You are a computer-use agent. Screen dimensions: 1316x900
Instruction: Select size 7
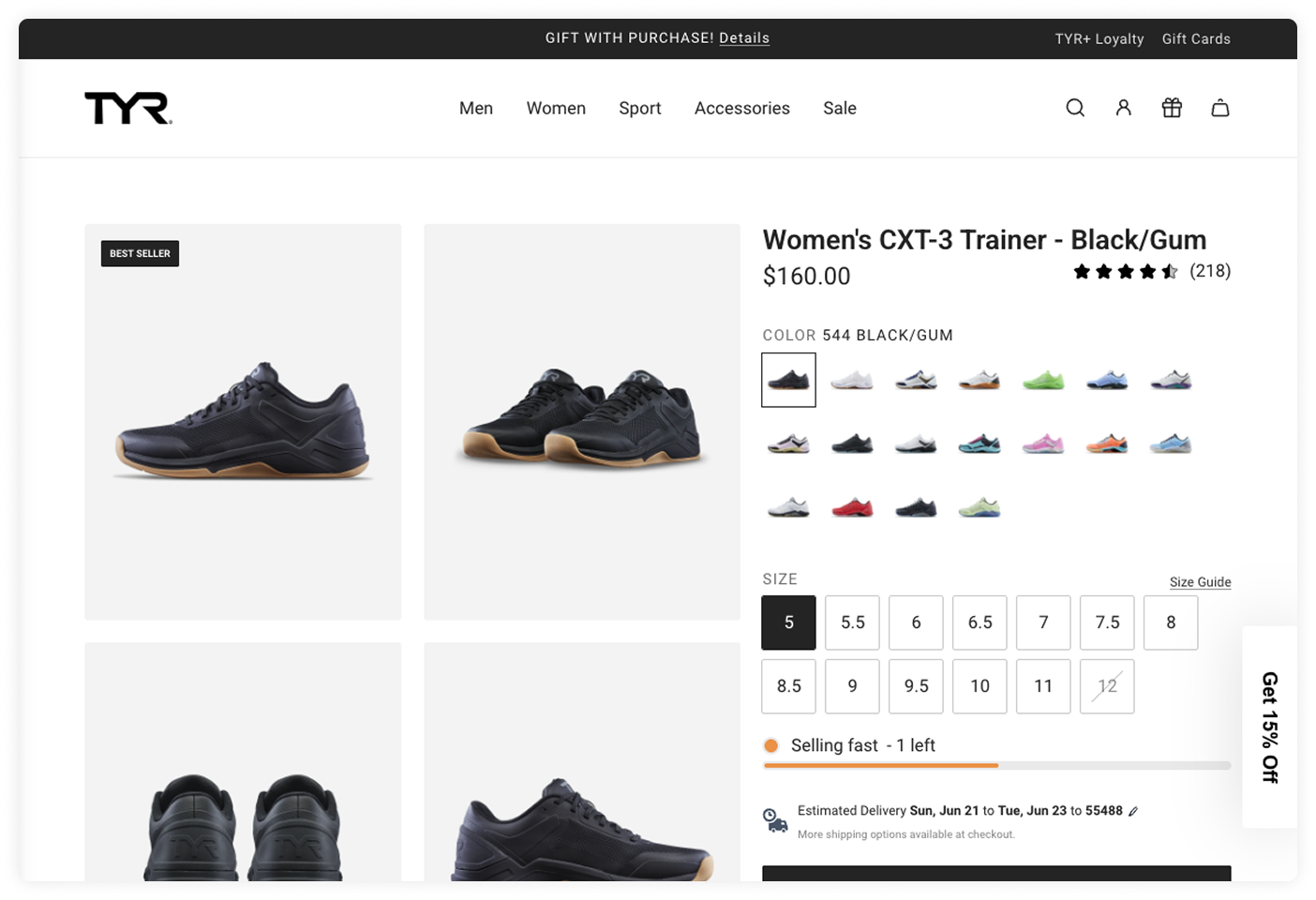click(1043, 622)
